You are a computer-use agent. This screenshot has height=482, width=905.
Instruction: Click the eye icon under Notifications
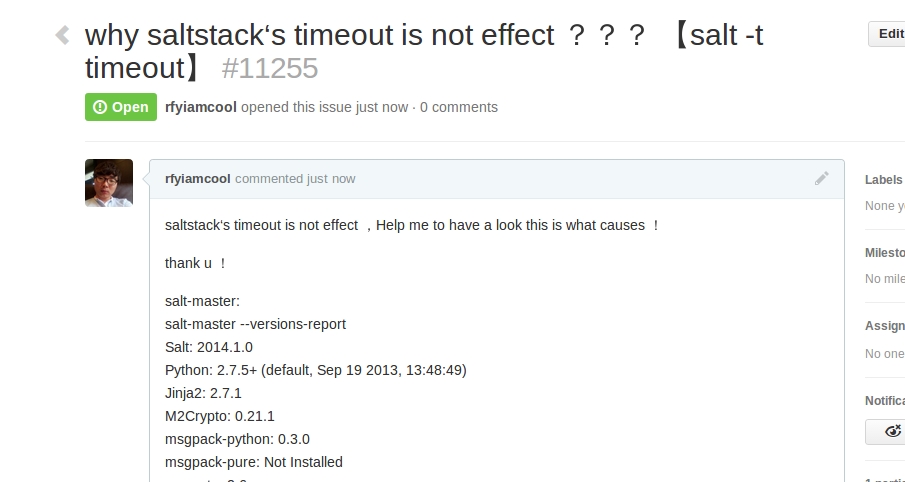coord(893,432)
